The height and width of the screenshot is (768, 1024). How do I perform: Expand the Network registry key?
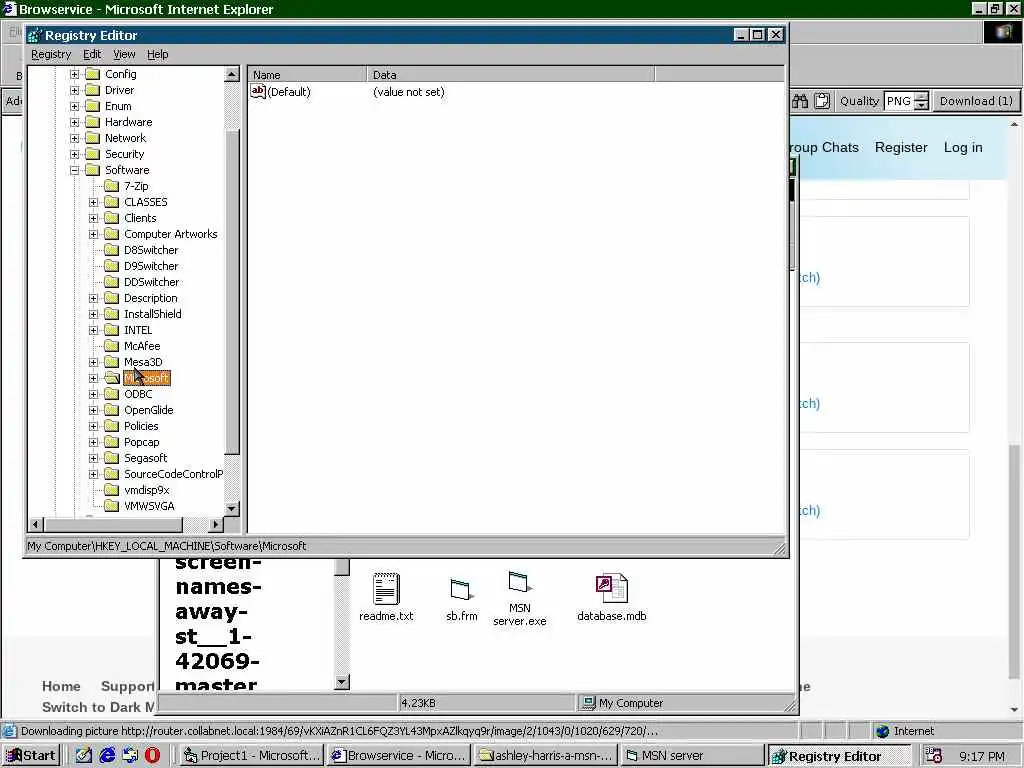click(74, 138)
